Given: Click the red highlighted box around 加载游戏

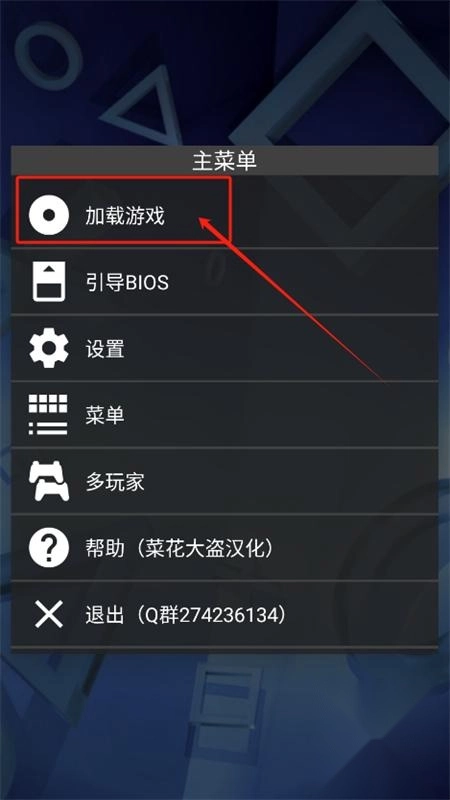Looking at the screenshot, I should tap(123, 210).
